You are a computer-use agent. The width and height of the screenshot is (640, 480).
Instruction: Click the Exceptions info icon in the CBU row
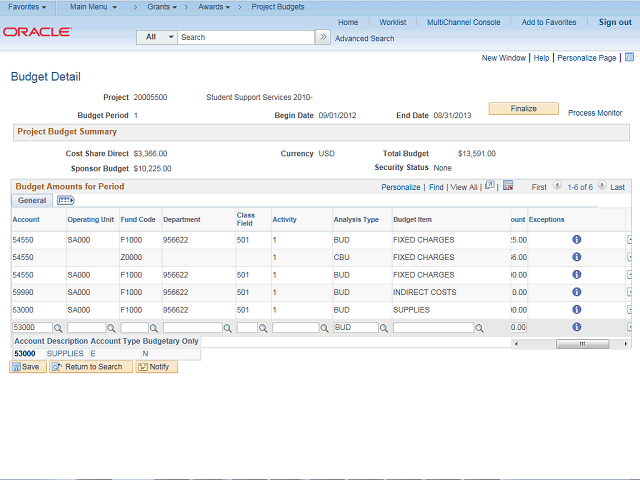tap(577, 257)
